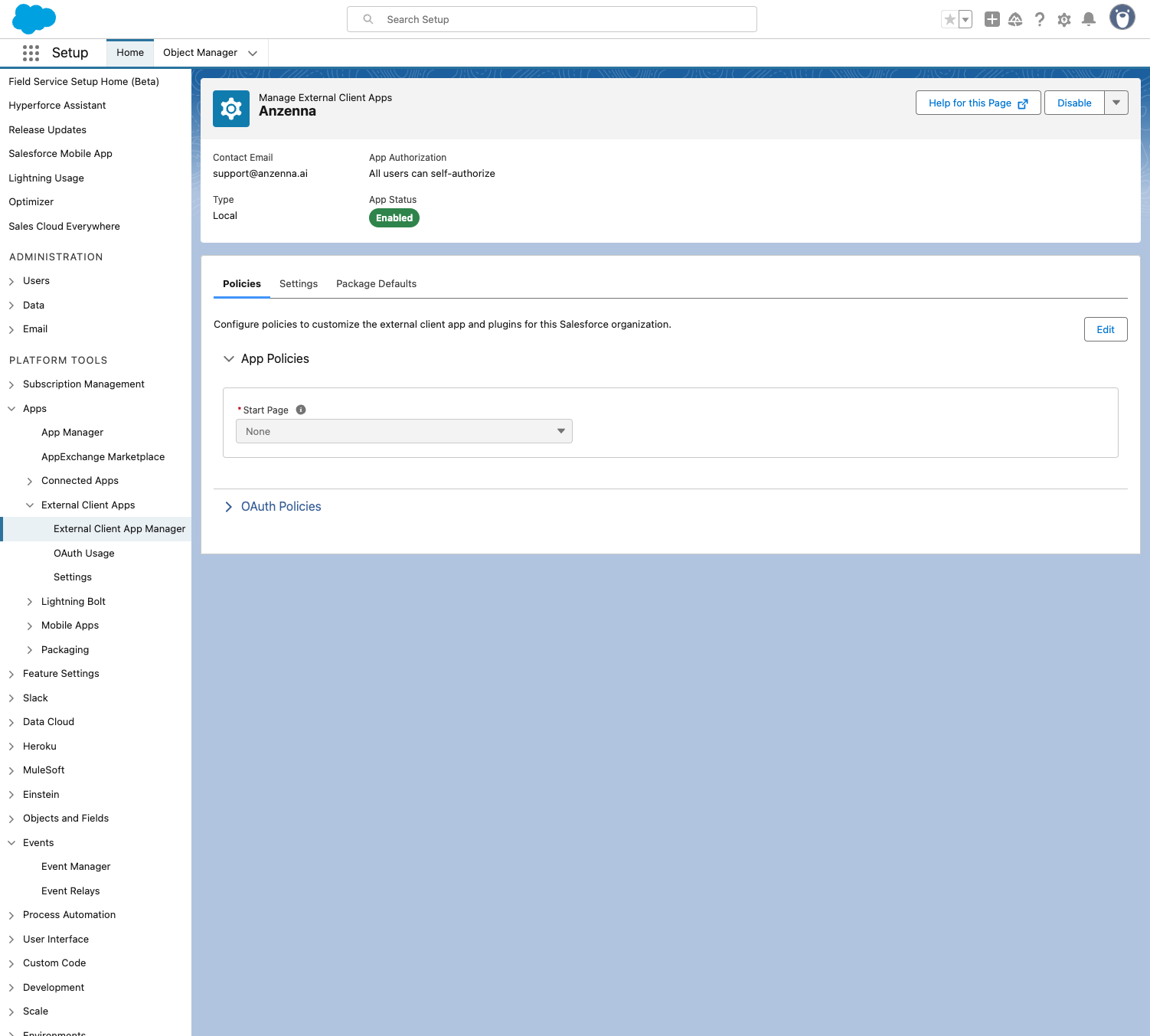Click the Search Setup field
The image size is (1150, 1036).
point(551,19)
